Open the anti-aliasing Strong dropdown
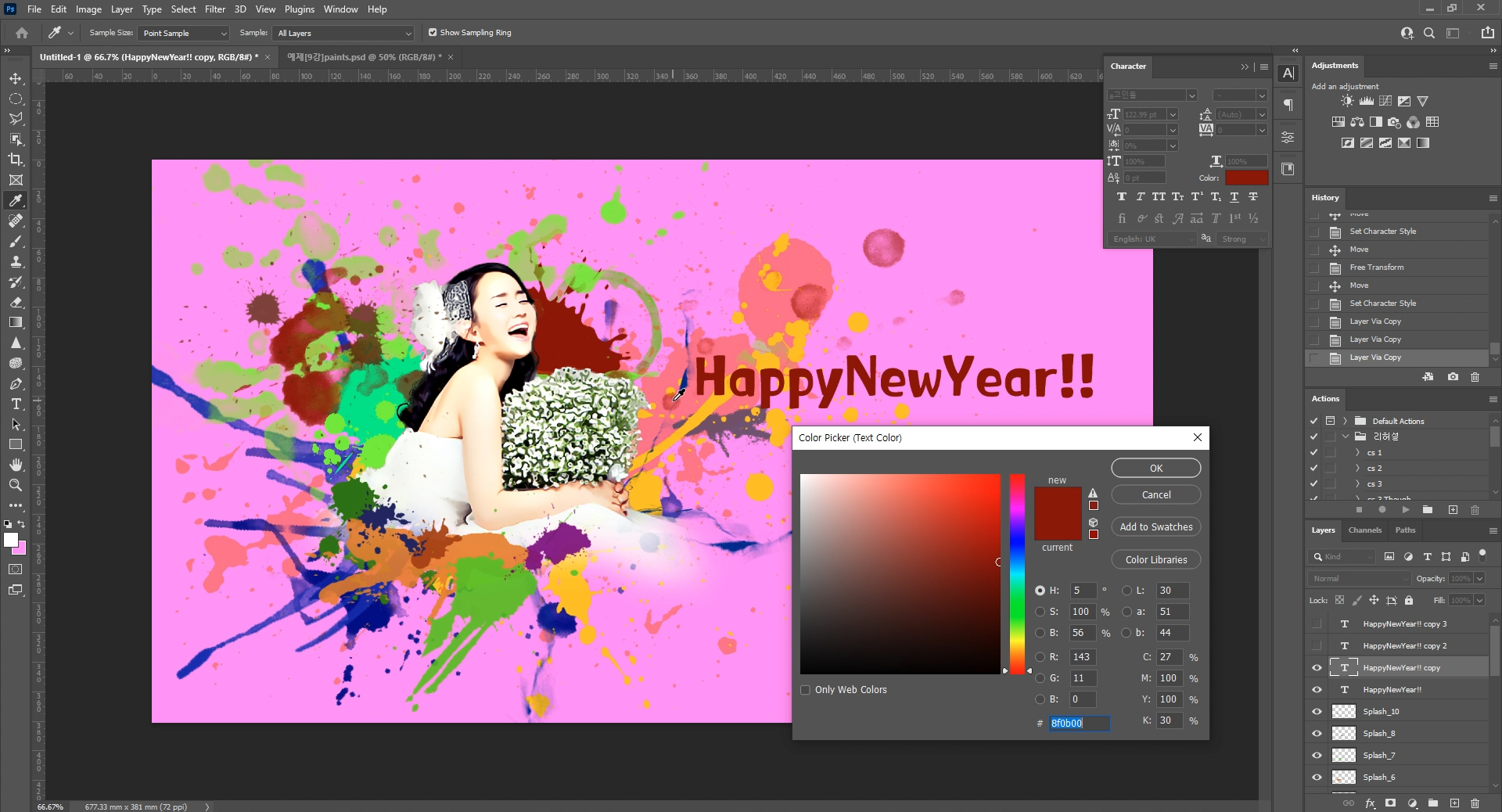This screenshot has width=1502, height=812. 1242,239
